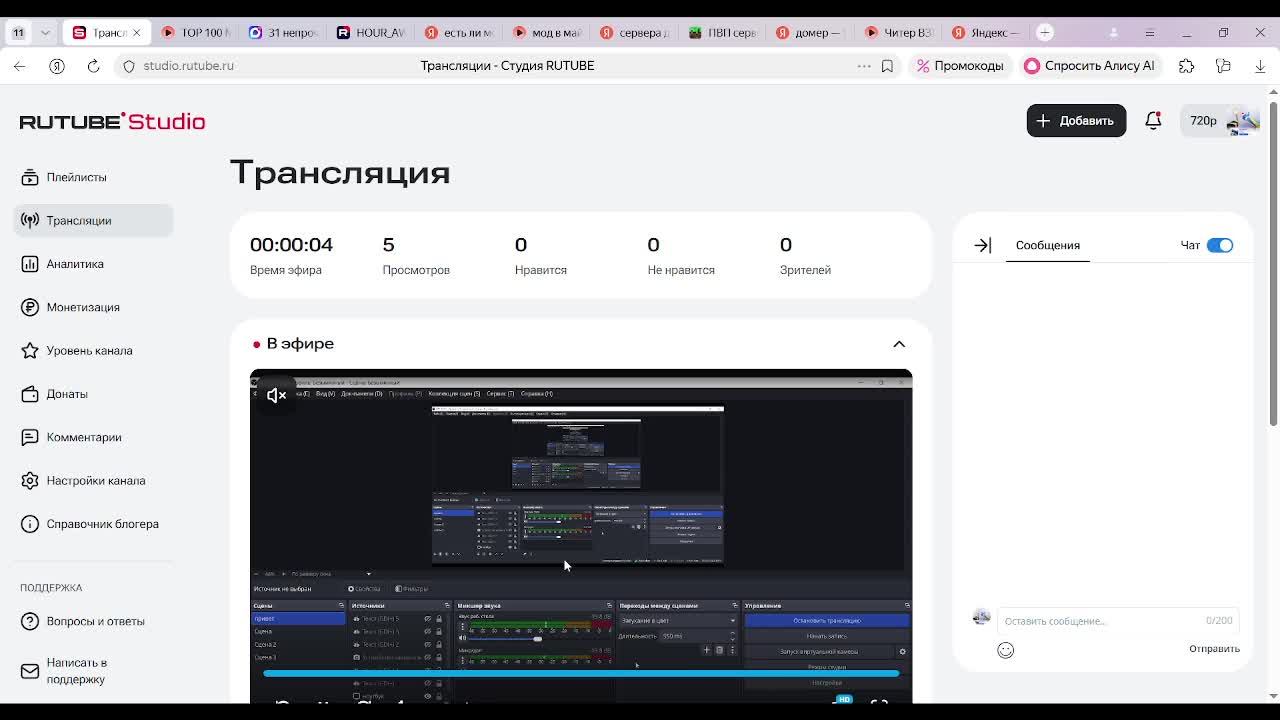The image size is (1280, 720).
Task: Switch to the 31 непроч browser tab
Action: pos(283,33)
